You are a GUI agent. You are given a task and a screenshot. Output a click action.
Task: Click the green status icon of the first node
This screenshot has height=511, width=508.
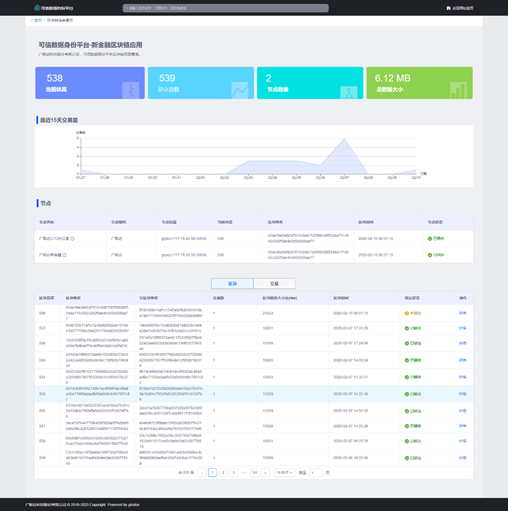430,239
